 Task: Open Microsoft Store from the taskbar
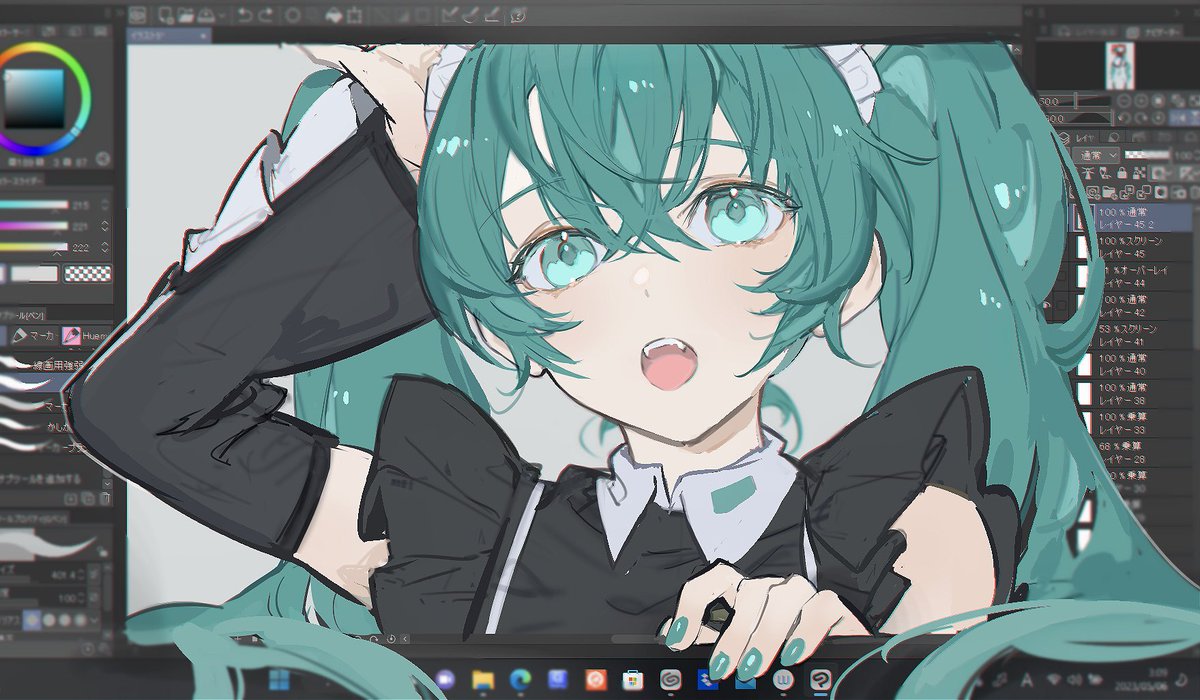[x=633, y=681]
